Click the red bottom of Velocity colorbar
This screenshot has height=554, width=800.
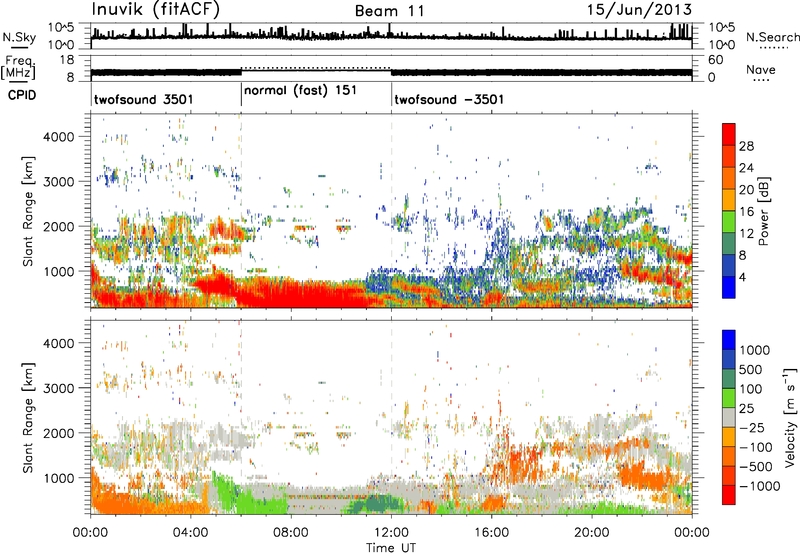729,495
